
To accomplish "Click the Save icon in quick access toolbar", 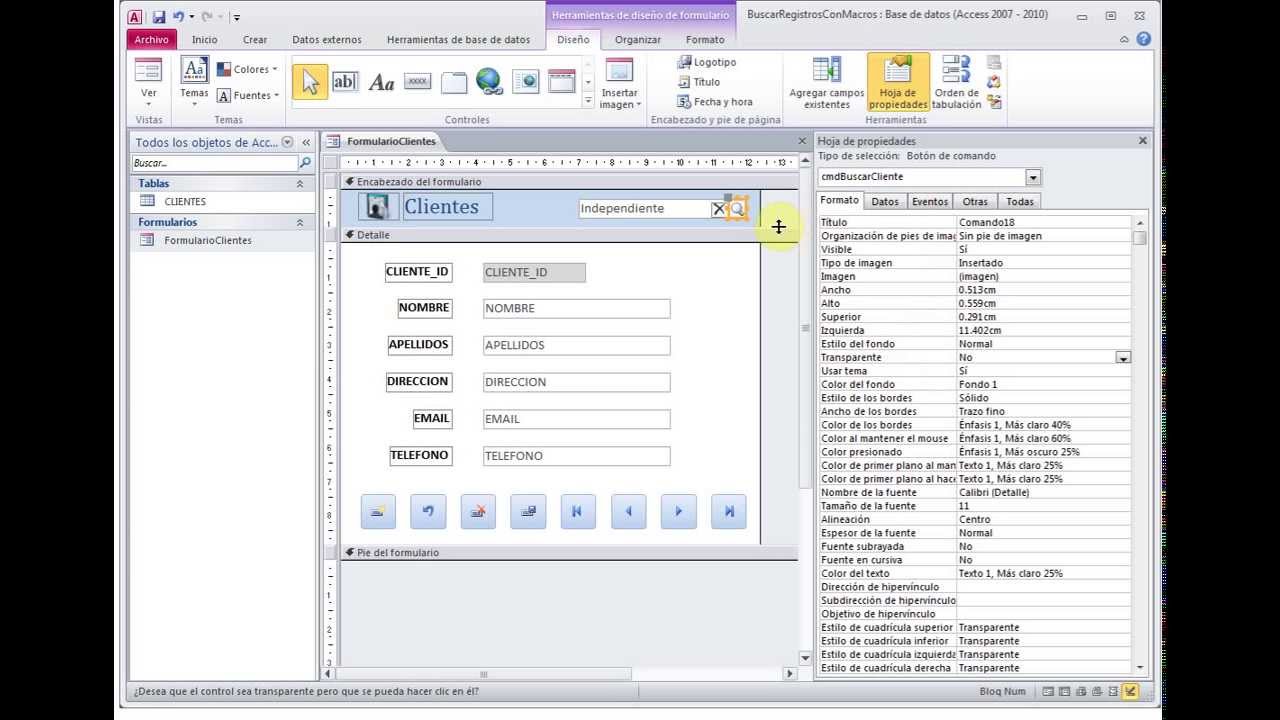I will pyautogui.click(x=159, y=17).
